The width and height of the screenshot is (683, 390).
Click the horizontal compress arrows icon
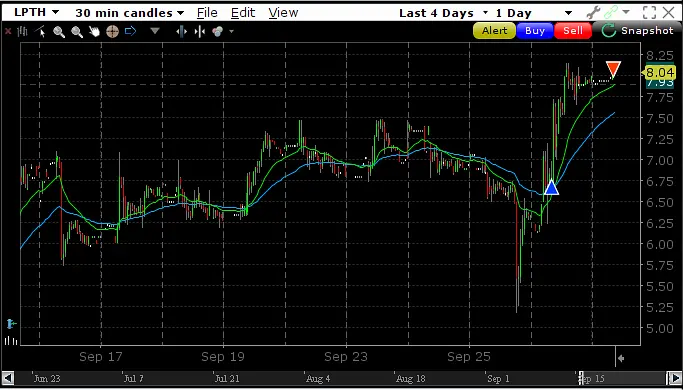pos(199,31)
